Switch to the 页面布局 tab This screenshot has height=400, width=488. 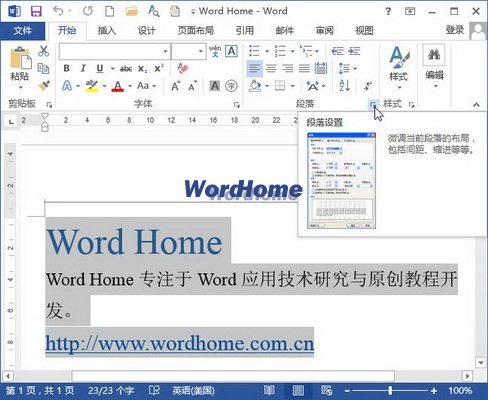[196, 31]
